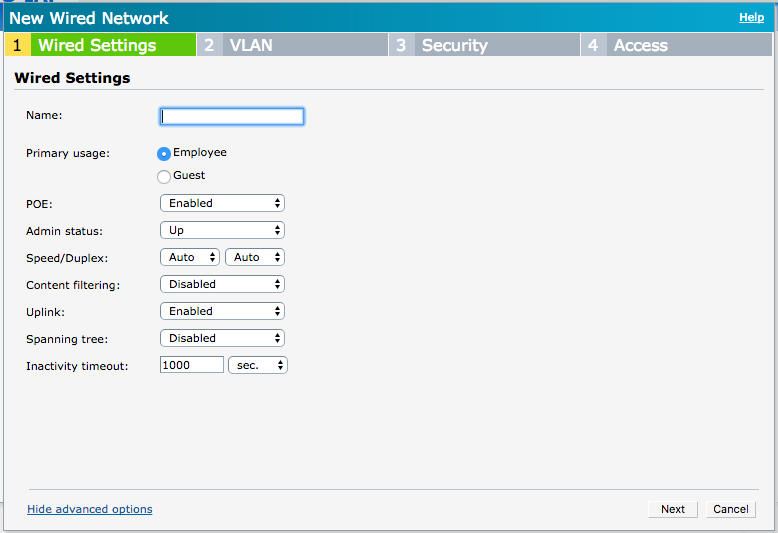
Task: Open the Spanning tree dropdown
Action: click(222, 338)
